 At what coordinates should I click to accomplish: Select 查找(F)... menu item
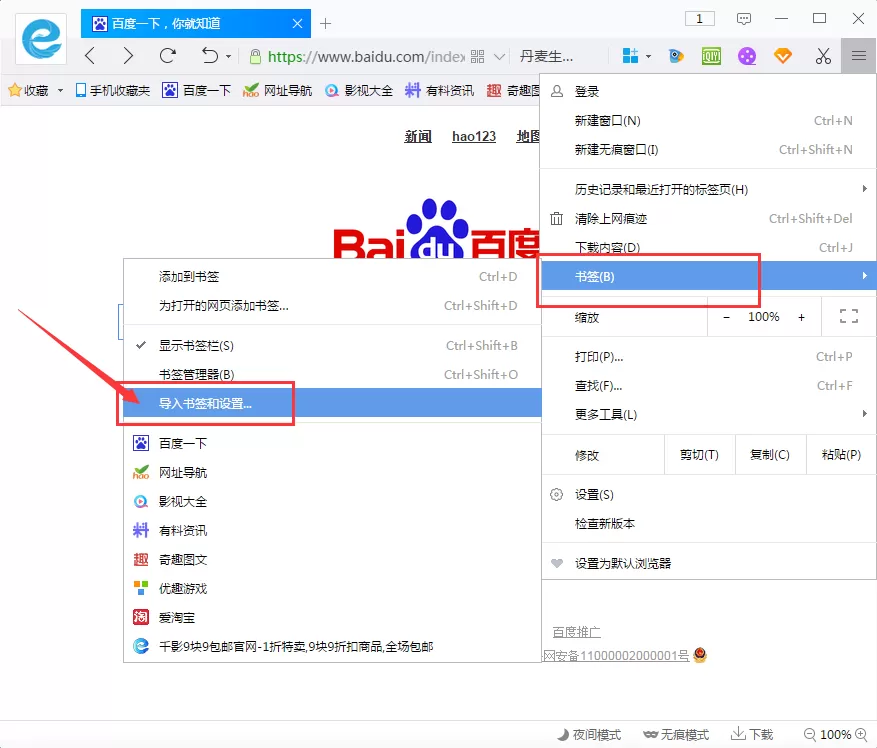click(708, 385)
